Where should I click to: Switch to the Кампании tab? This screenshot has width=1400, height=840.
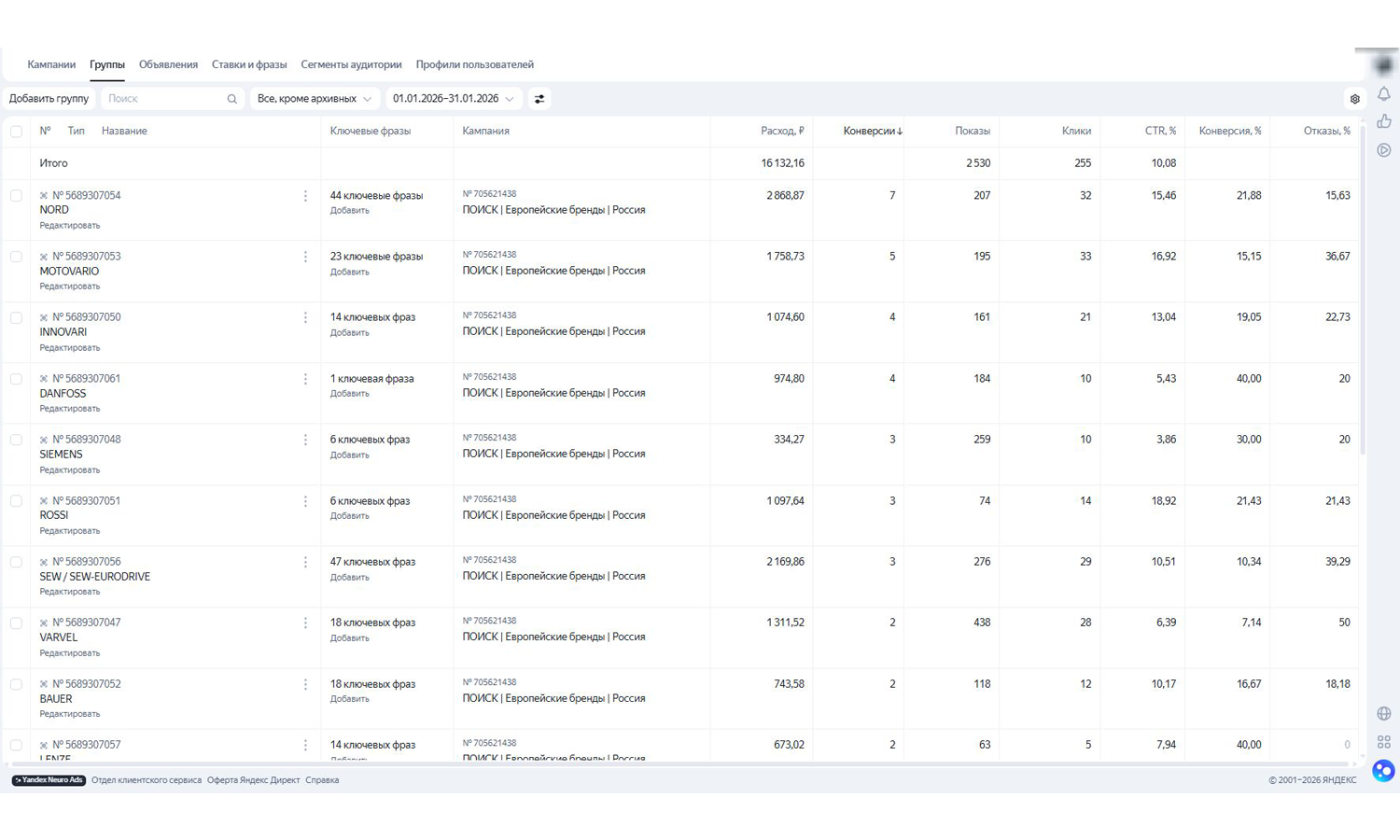51,65
